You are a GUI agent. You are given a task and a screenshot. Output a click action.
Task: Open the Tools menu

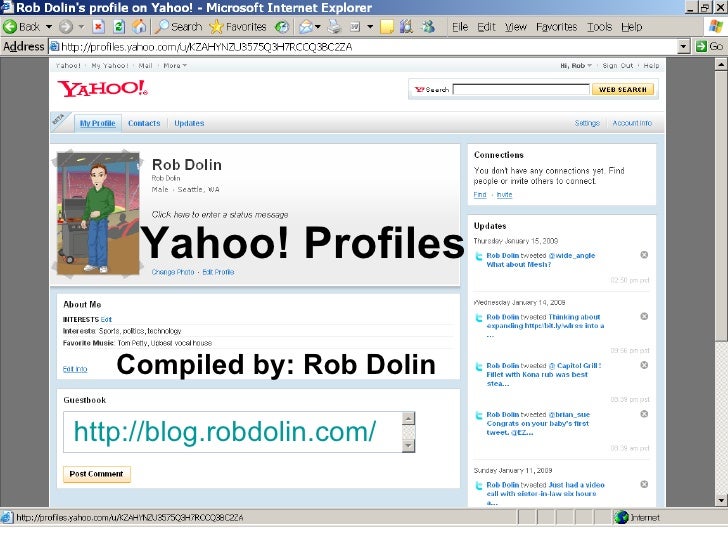pos(599,27)
